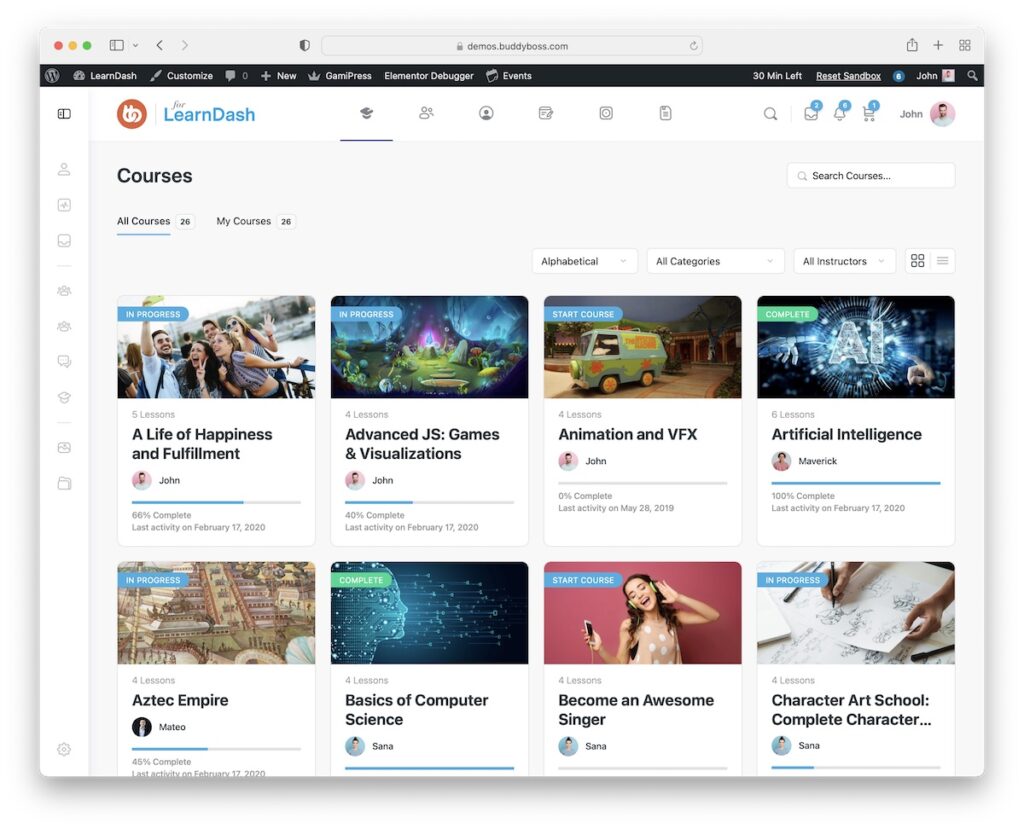Image resolution: width=1024 pixels, height=829 pixels.
Task: Click the 100% progress bar on Artificial Intelligence
Action: [856, 483]
